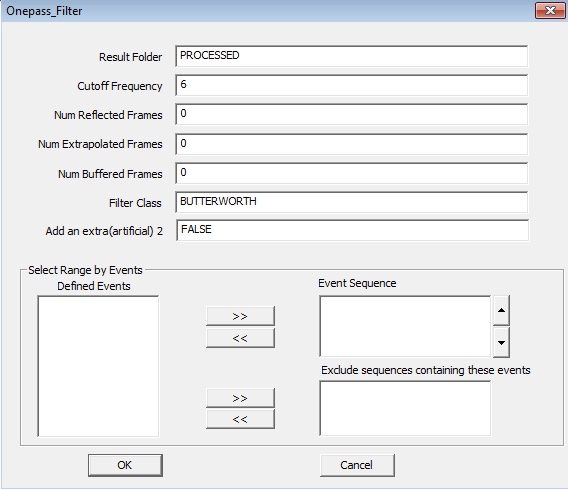Move selected event down in Event Sequence

(x=501, y=342)
